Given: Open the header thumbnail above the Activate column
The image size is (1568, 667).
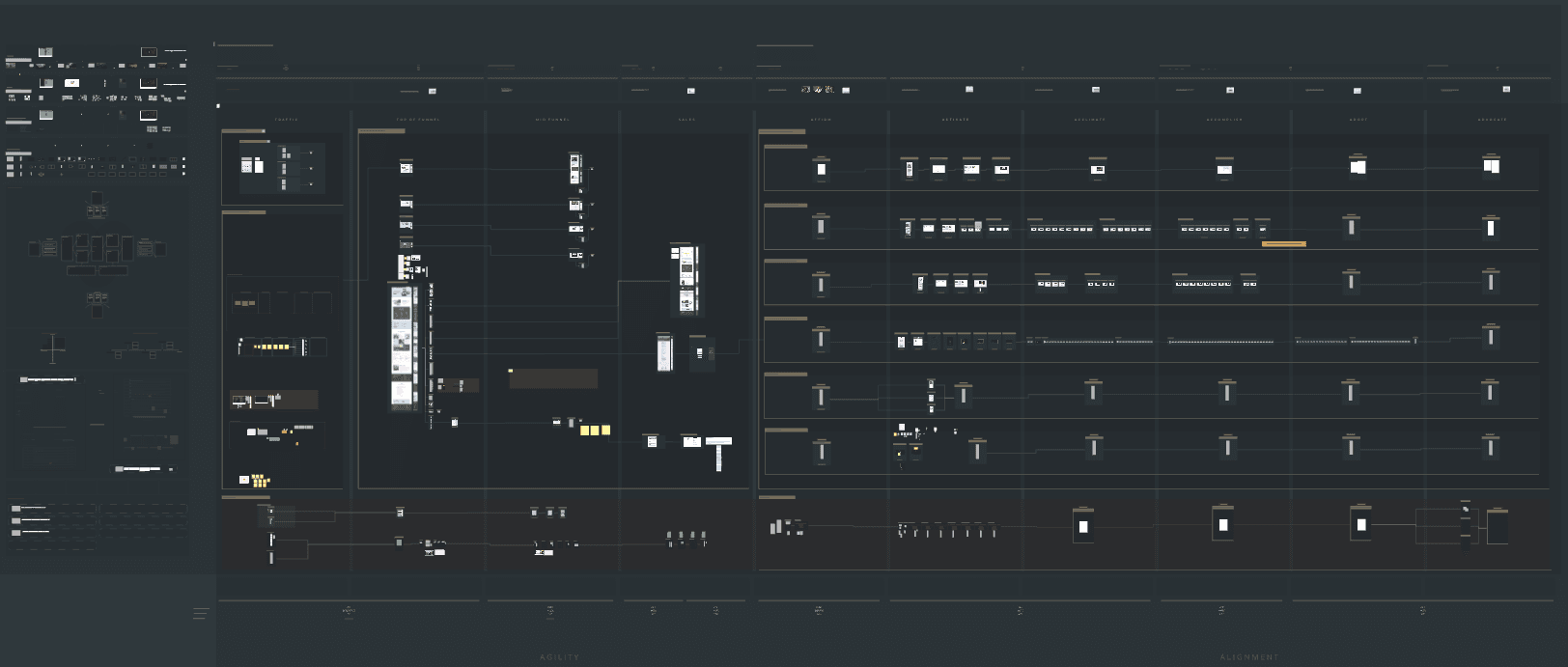Looking at the screenshot, I should pos(969,89).
